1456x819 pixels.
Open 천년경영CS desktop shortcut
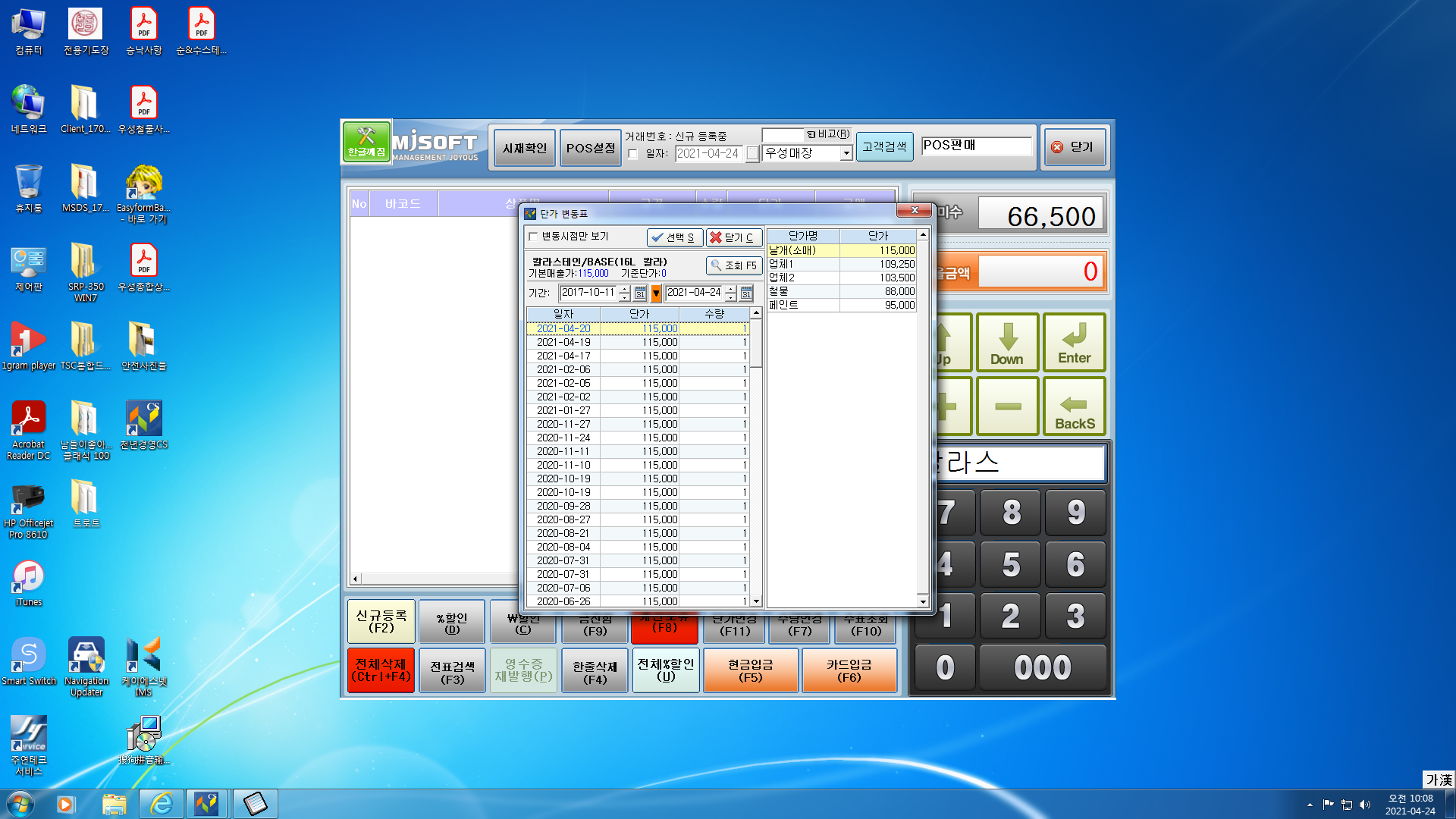pos(143,426)
